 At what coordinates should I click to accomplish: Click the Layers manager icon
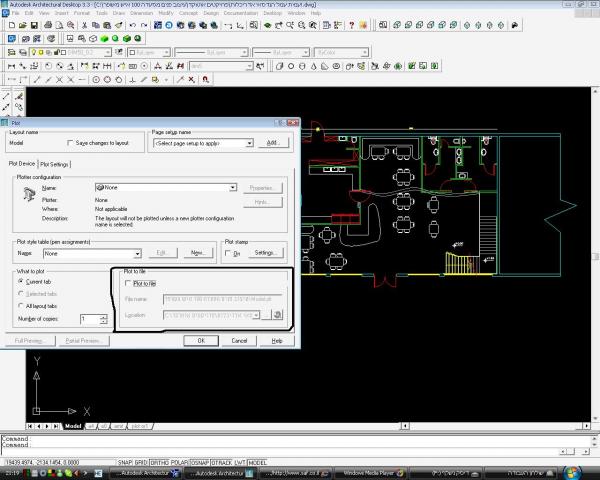pyautogui.click(x=11, y=52)
